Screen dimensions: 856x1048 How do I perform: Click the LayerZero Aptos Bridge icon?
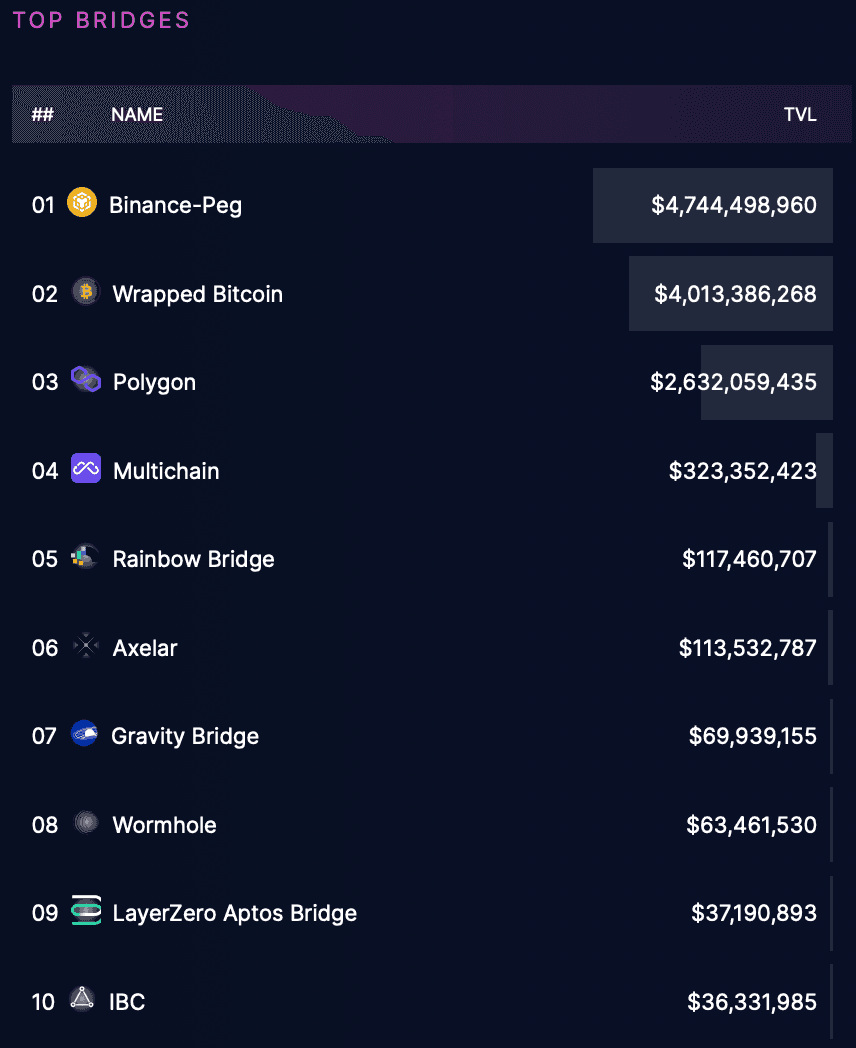[86, 912]
